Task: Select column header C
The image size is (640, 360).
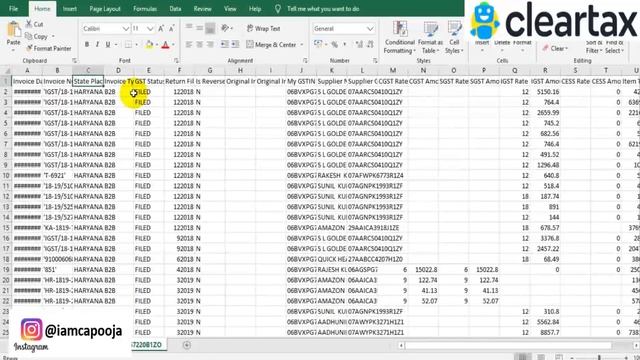Action: [88, 70]
